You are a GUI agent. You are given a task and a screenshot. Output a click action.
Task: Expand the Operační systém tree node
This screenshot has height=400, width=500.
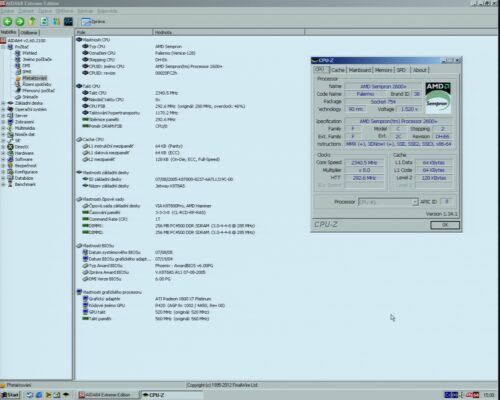(3, 109)
